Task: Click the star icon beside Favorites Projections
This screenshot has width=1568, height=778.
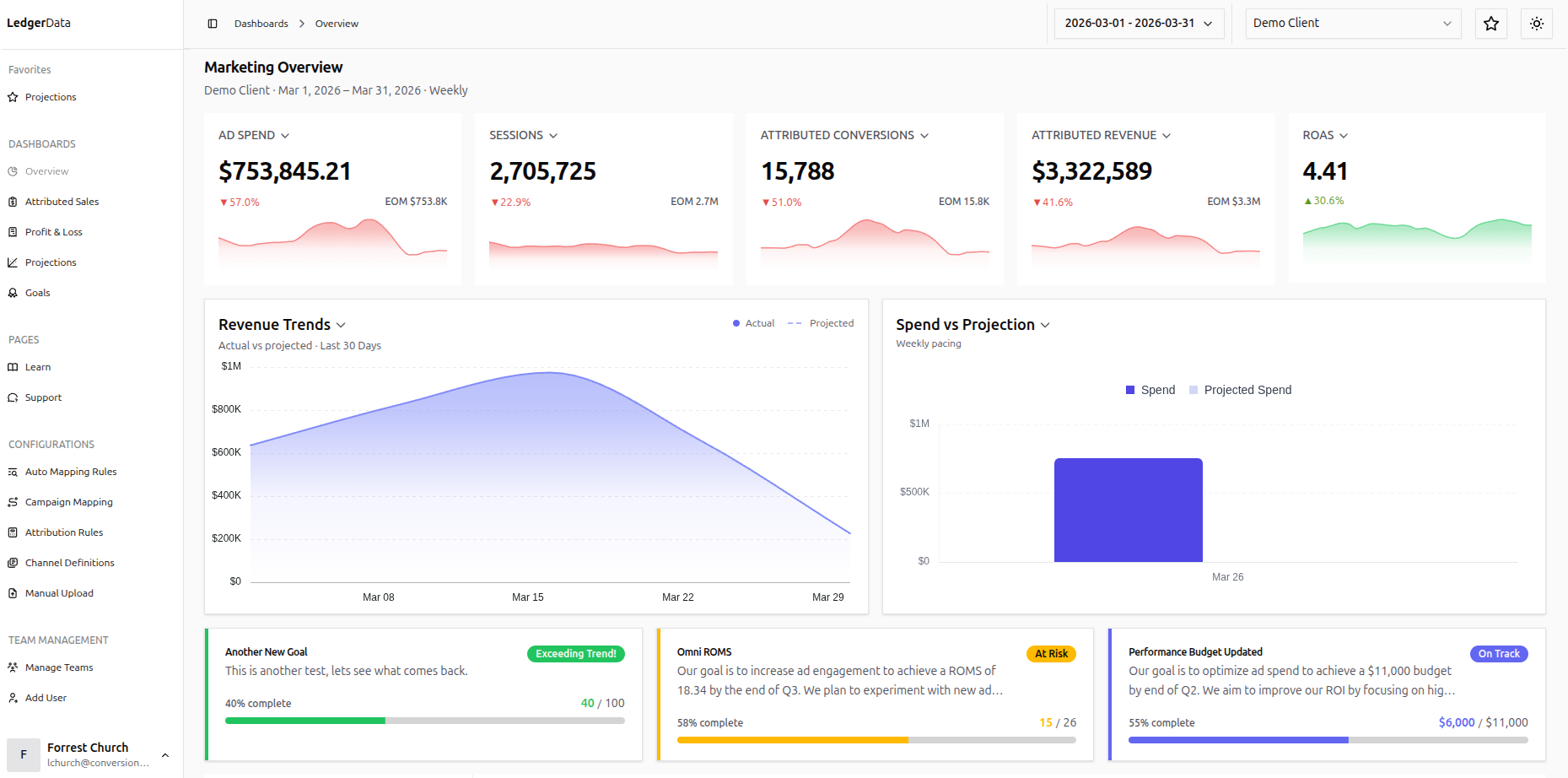Action: pos(13,97)
